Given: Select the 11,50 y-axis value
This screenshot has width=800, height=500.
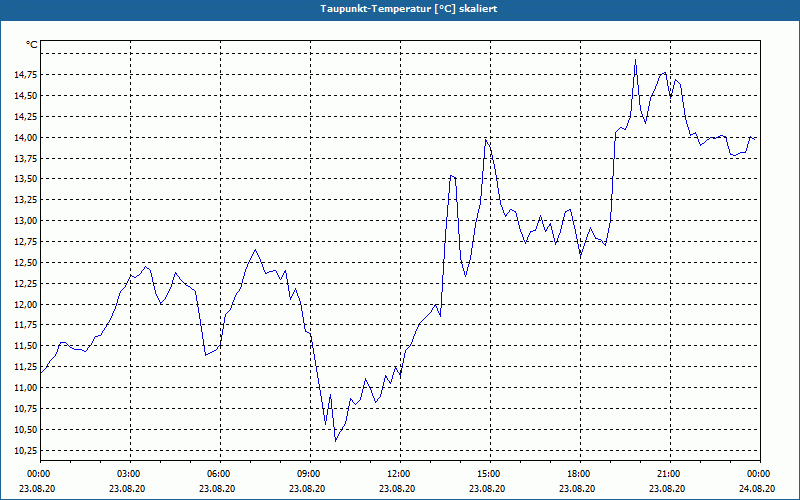Looking at the screenshot, I should click(26, 346).
